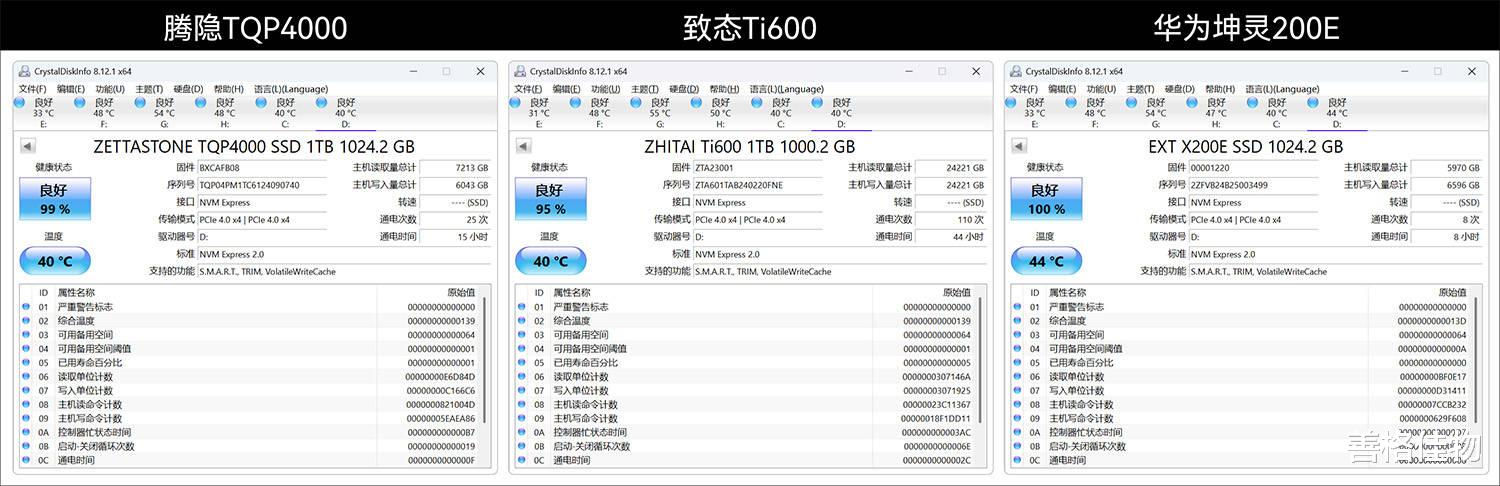Click the 良好 100 % health status button

click(1047, 199)
